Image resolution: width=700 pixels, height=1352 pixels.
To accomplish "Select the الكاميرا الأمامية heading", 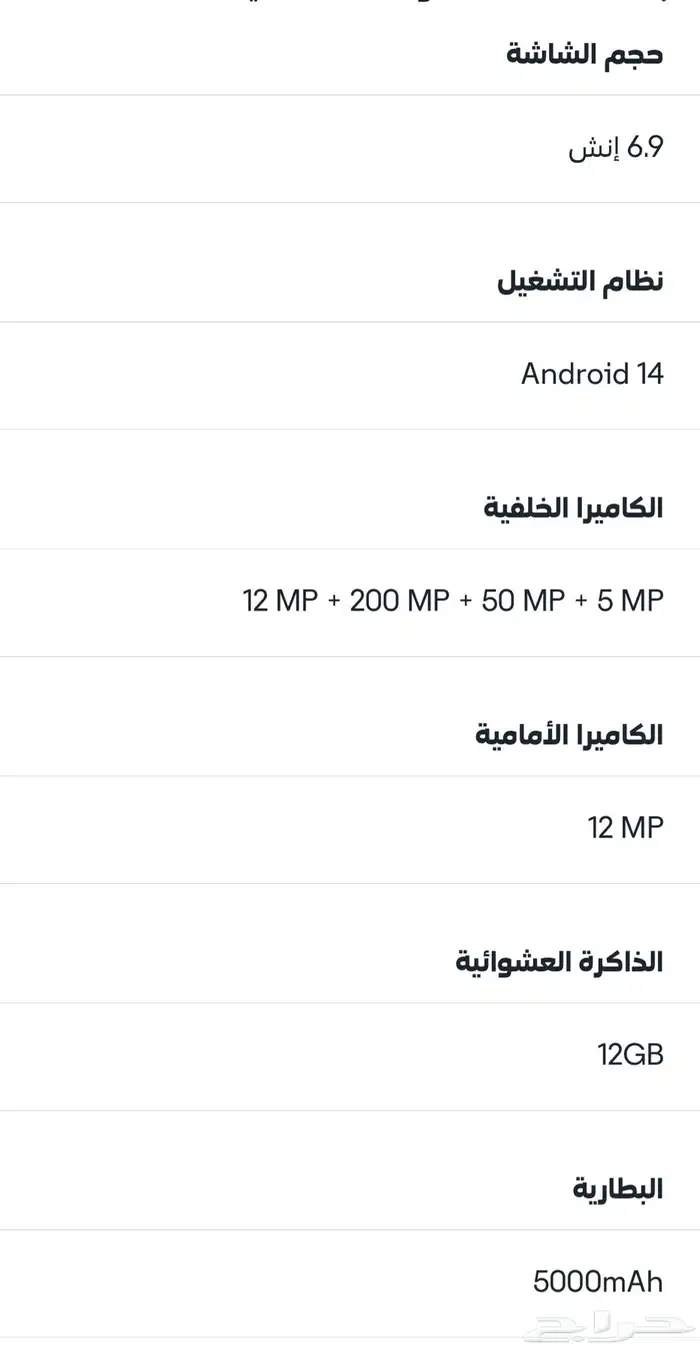I will point(569,735).
